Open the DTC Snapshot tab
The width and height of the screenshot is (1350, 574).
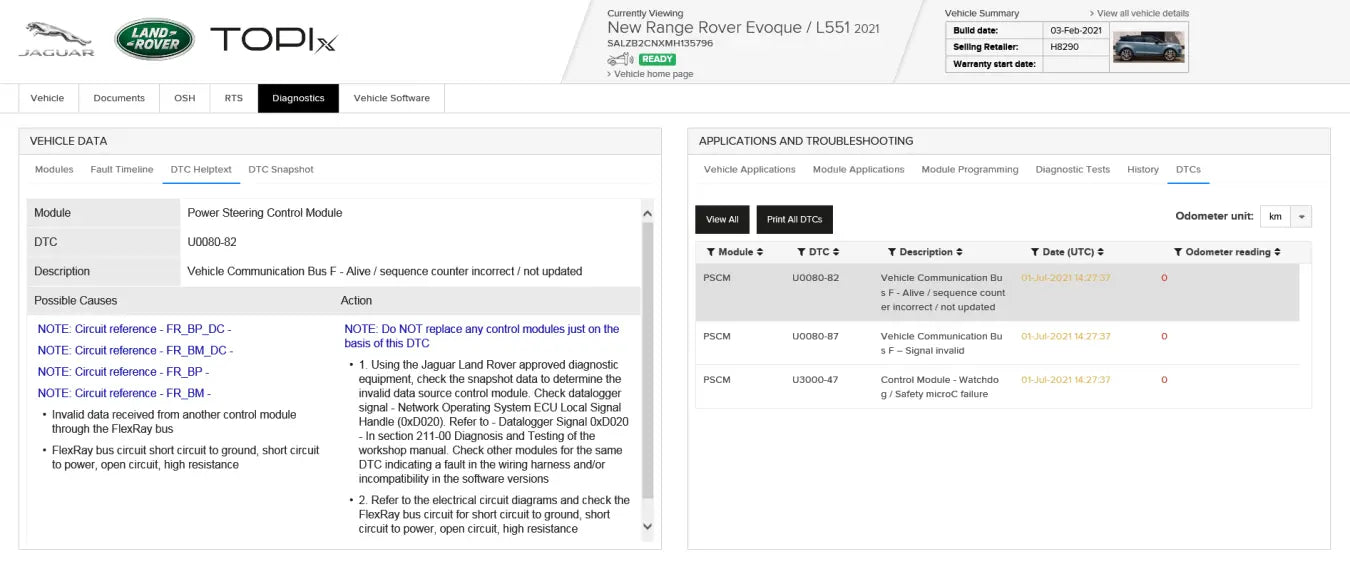point(280,170)
